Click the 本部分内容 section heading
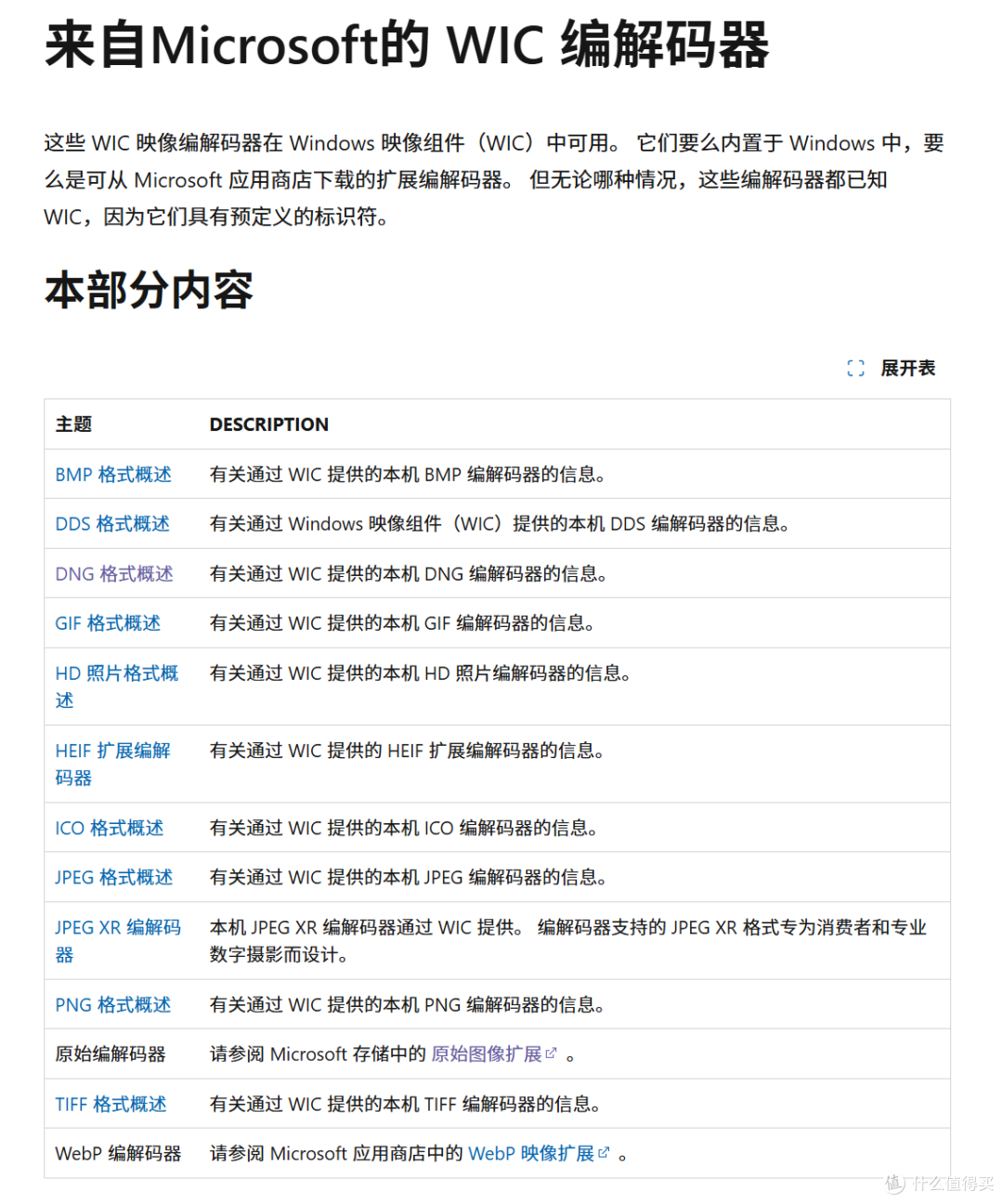Image resolution: width=1003 pixels, height=1204 pixels. (149, 290)
